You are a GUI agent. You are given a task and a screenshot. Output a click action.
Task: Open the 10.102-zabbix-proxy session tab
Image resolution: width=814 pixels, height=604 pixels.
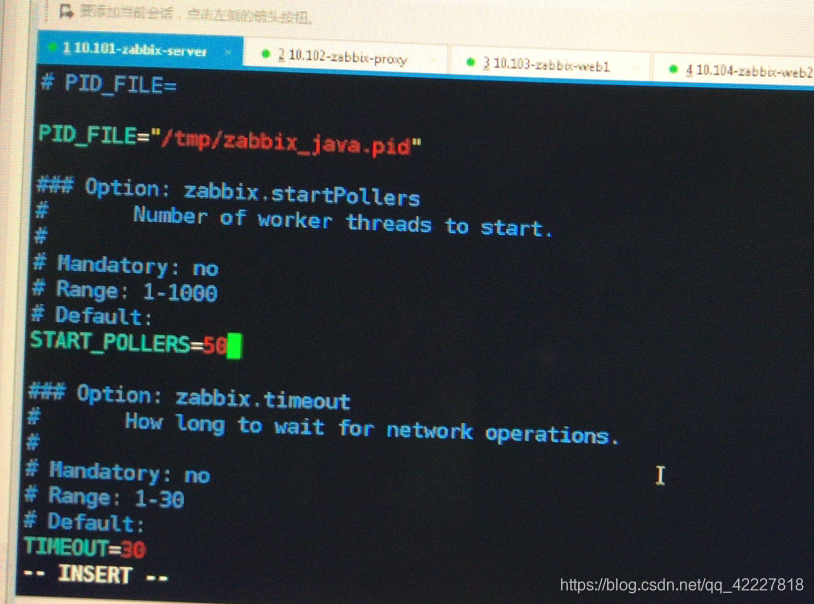tap(347, 57)
